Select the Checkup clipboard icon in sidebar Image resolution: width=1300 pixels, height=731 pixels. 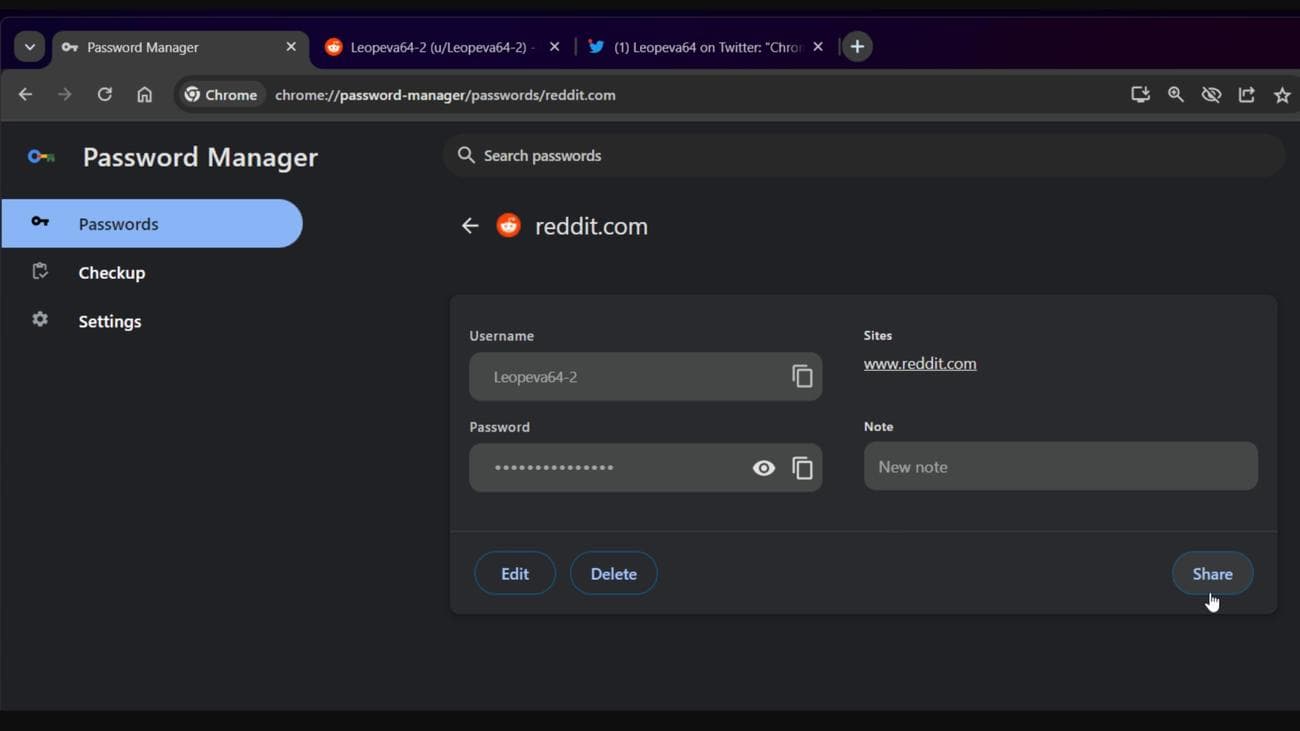pyautogui.click(x=39, y=271)
